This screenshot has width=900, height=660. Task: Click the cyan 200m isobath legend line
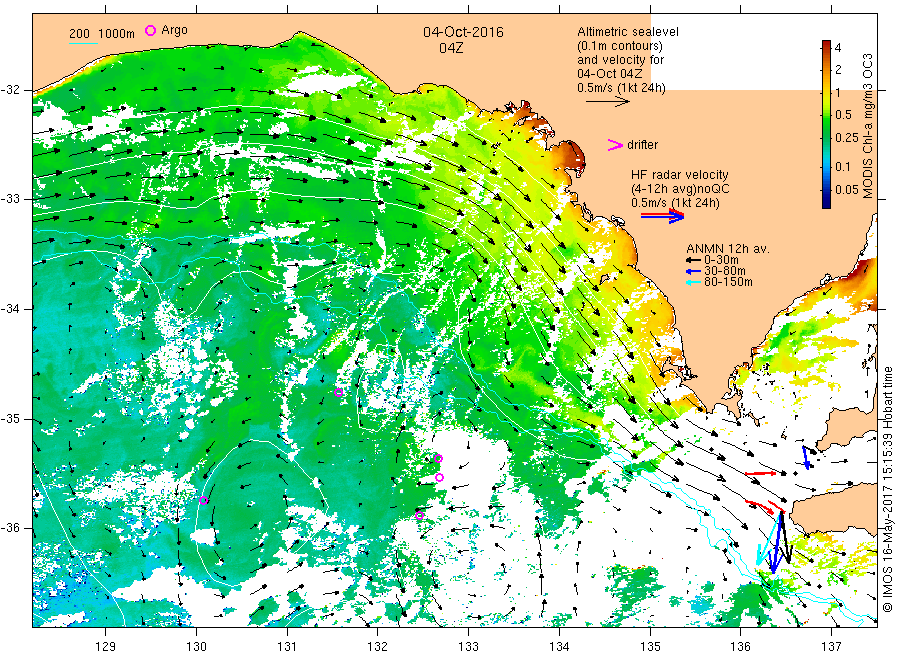83,42
